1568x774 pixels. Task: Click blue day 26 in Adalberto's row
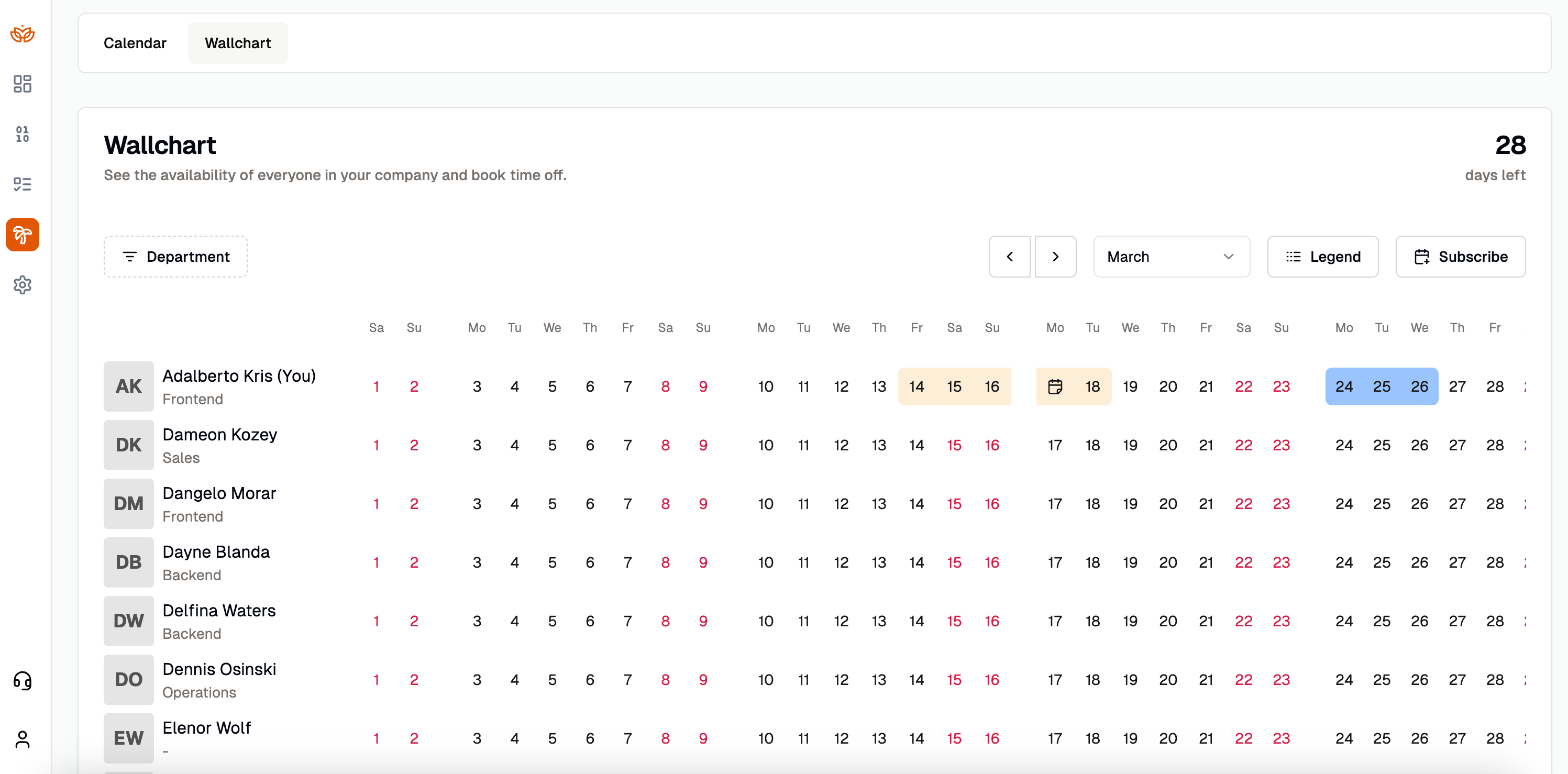pos(1419,386)
